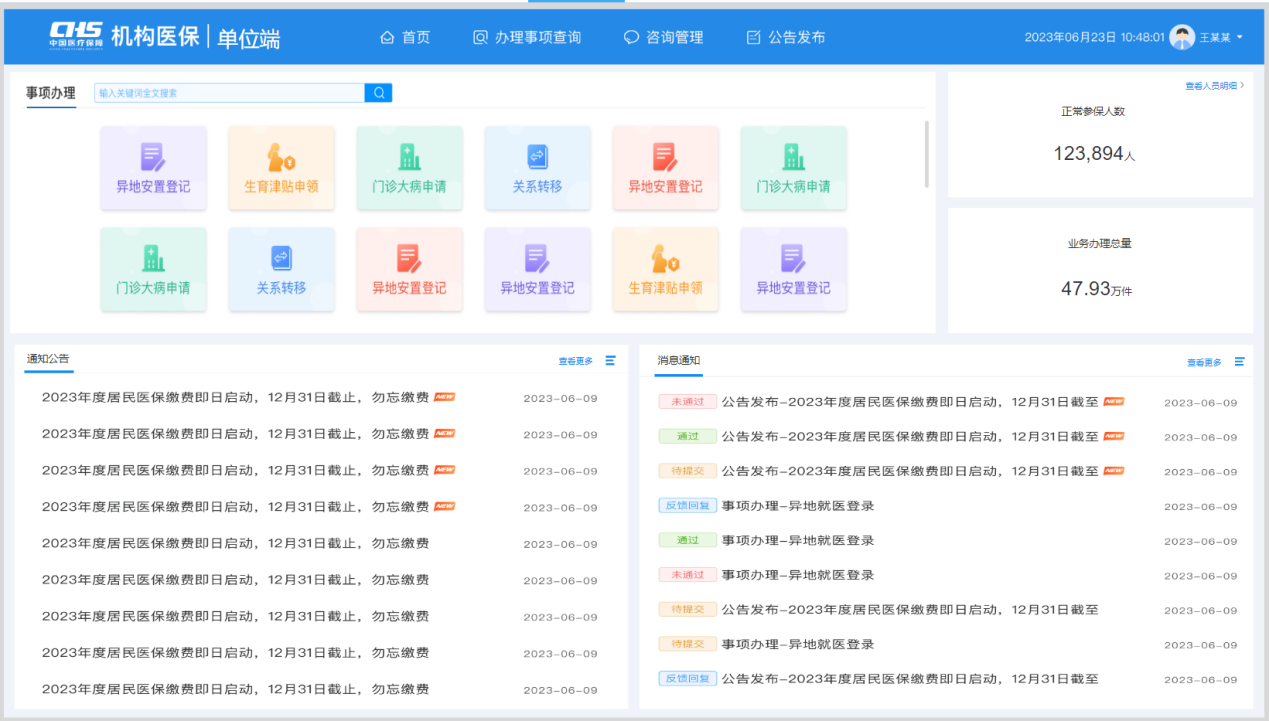This screenshot has height=721, width=1269.
Task: Open the 反馈回复 事项办理-异地就医登录 message
Action: pyautogui.click(x=797, y=506)
